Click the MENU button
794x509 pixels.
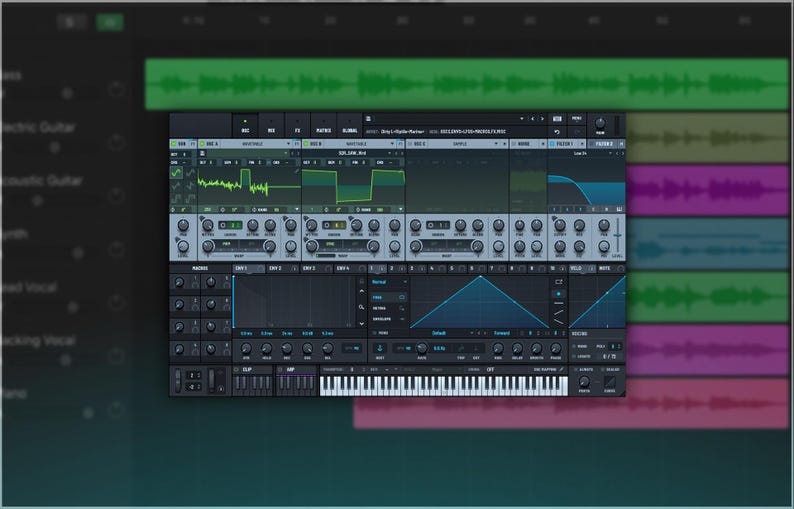click(x=577, y=119)
